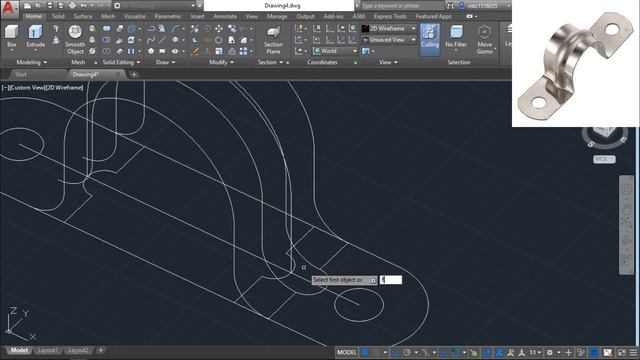Open the Surface ribbon tab
The image size is (640, 360).
pyautogui.click(x=82, y=16)
